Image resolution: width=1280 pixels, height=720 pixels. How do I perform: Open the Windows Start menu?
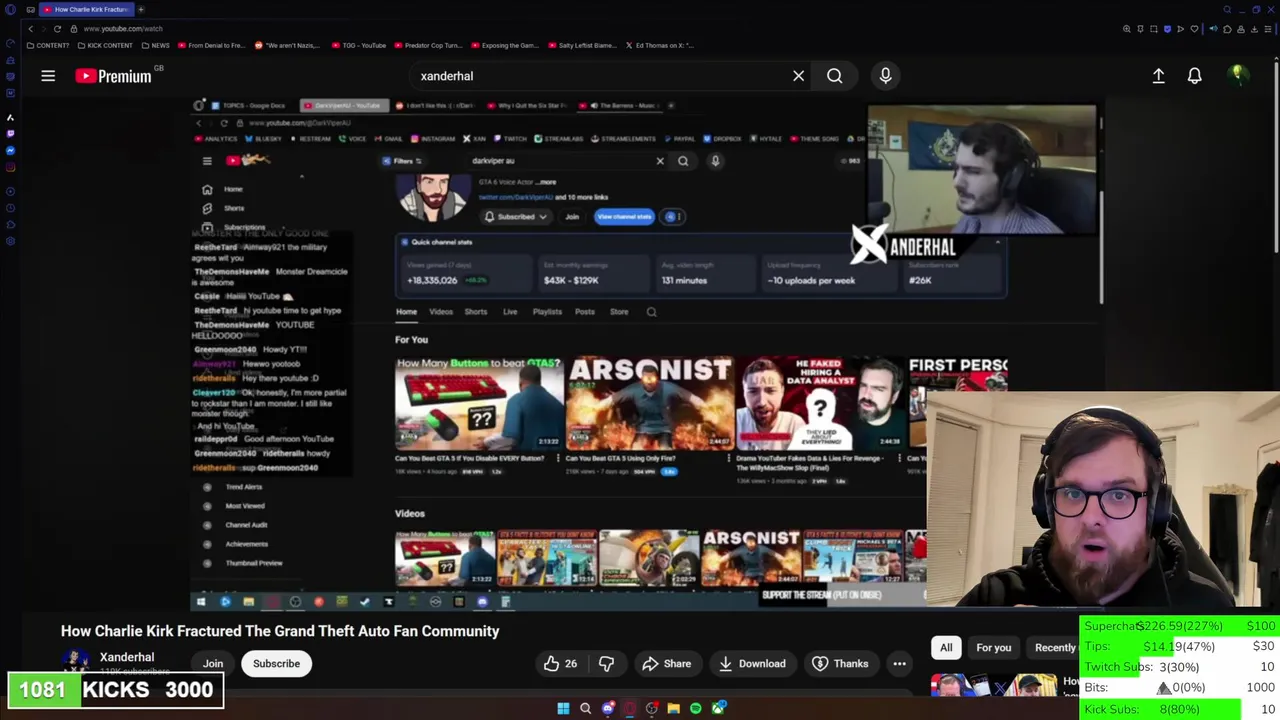pyautogui.click(x=563, y=709)
